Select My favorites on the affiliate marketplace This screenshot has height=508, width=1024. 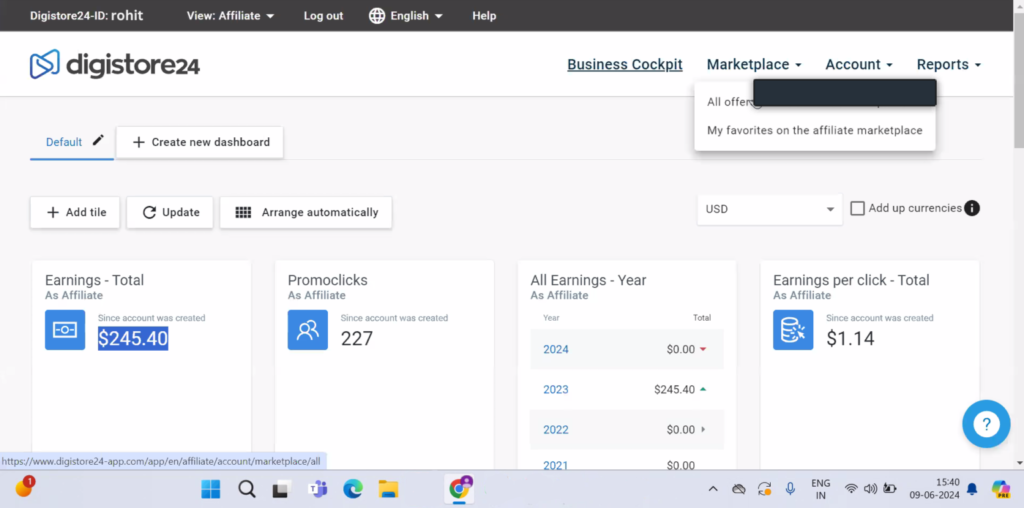pyautogui.click(x=814, y=130)
